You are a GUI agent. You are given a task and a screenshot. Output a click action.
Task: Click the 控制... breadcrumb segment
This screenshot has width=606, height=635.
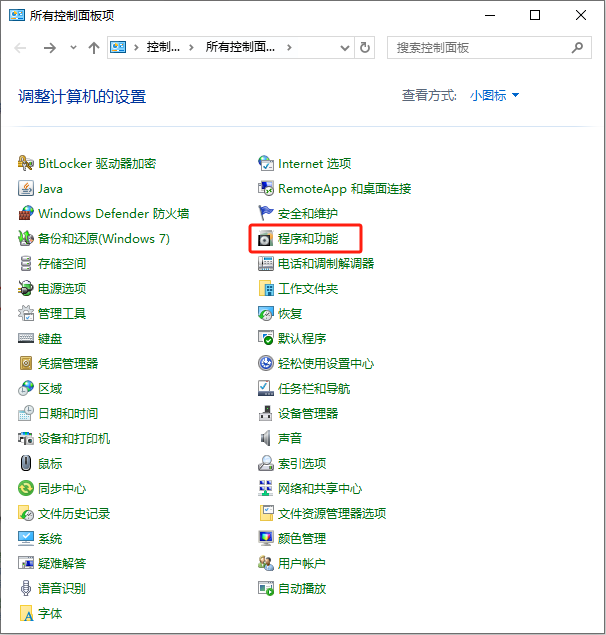pos(163,47)
